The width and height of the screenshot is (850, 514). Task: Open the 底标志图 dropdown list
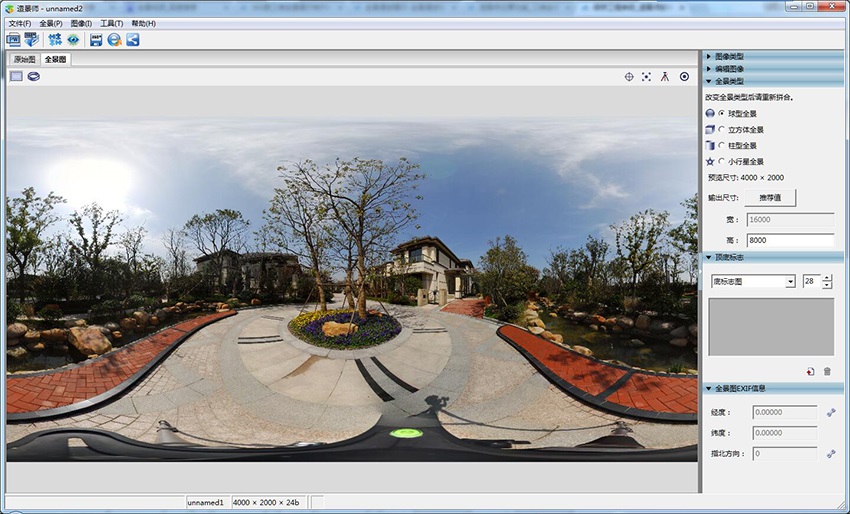pyautogui.click(x=790, y=282)
